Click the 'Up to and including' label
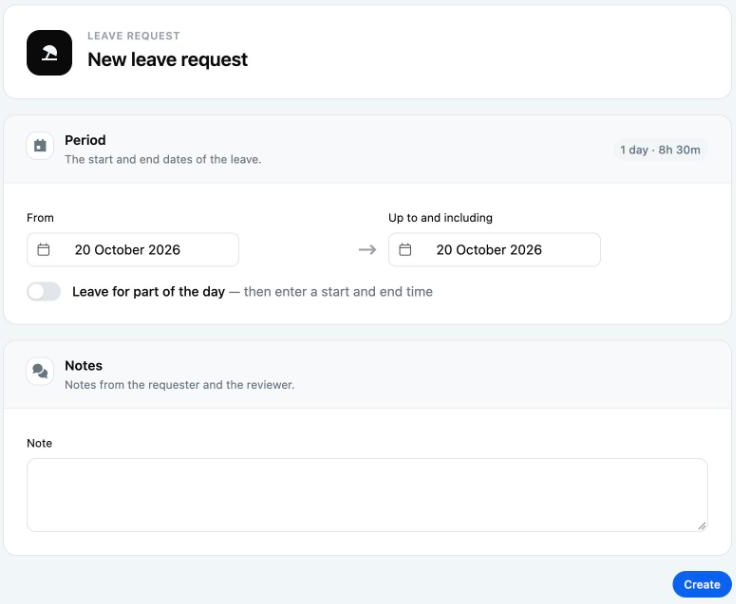The width and height of the screenshot is (736, 604). [440, 218]
